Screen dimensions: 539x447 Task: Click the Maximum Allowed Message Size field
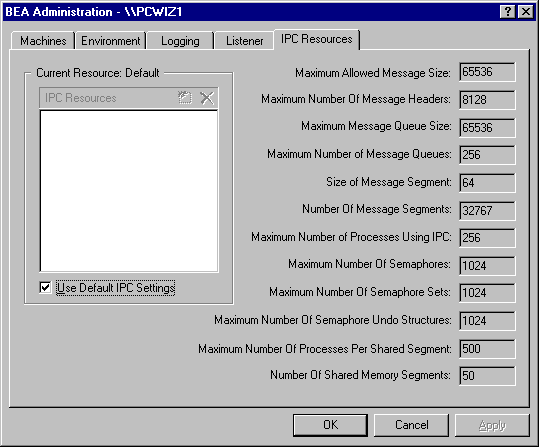coord(487,72)
